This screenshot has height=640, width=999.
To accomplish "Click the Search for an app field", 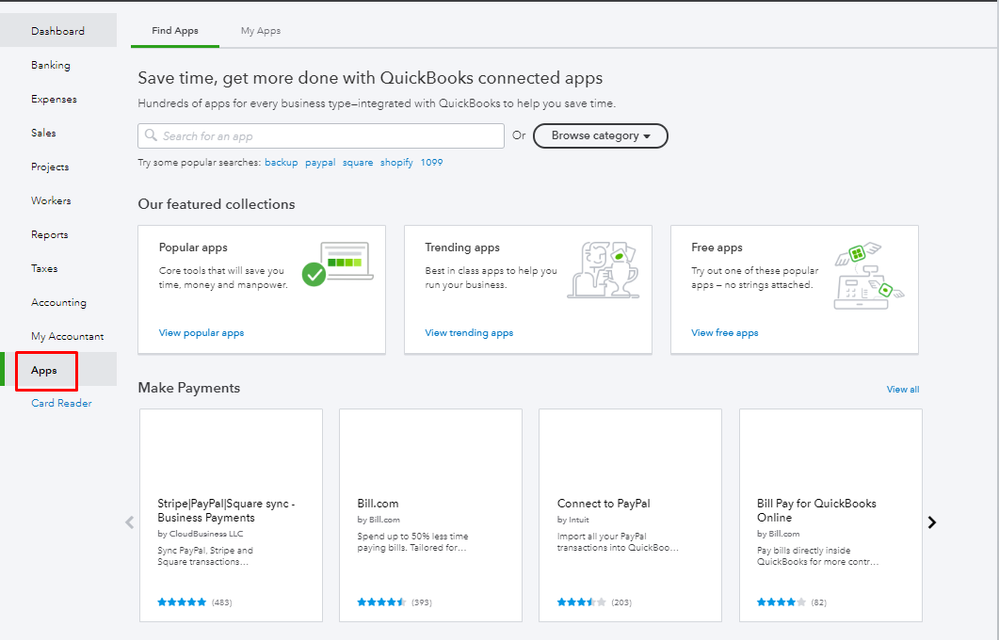I will click(x=330, y=136).
